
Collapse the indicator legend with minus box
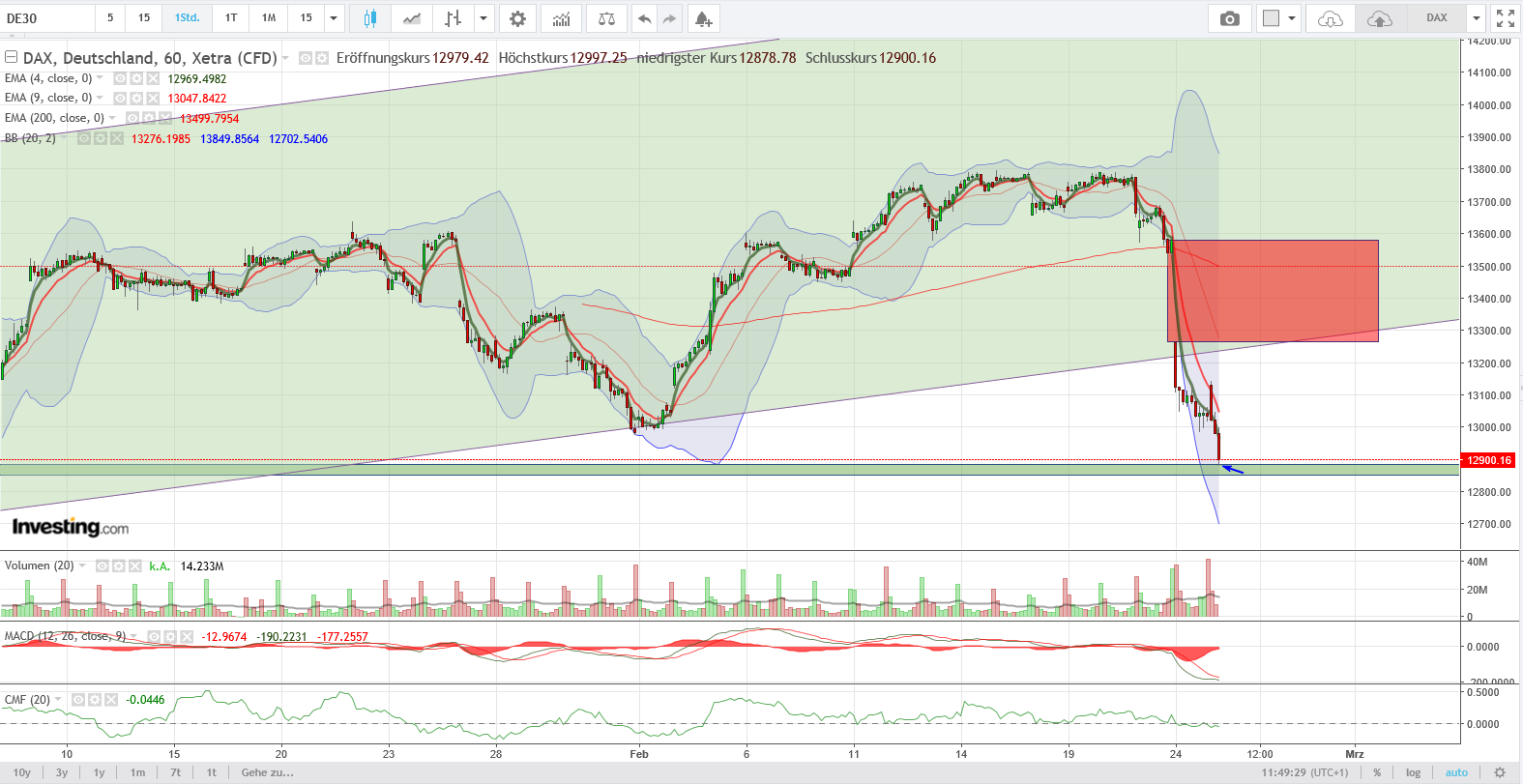pyautogui.click(x=11, y=57)
